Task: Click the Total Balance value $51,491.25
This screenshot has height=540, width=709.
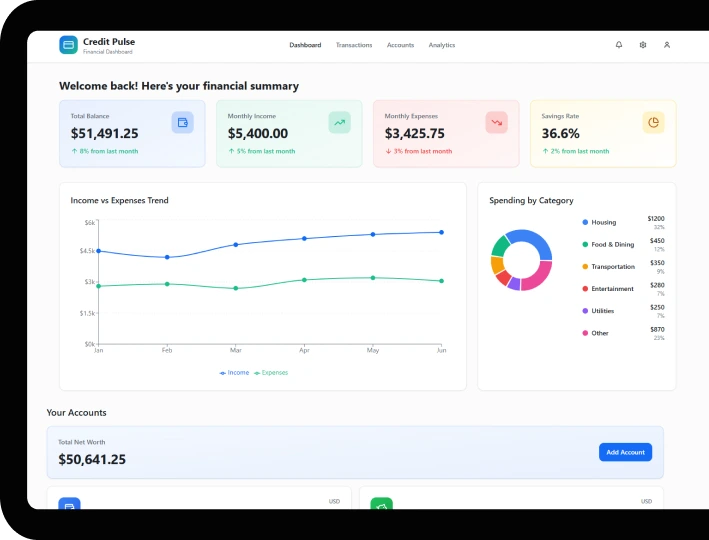Action: pyautogui.click(x=104, y=133)
